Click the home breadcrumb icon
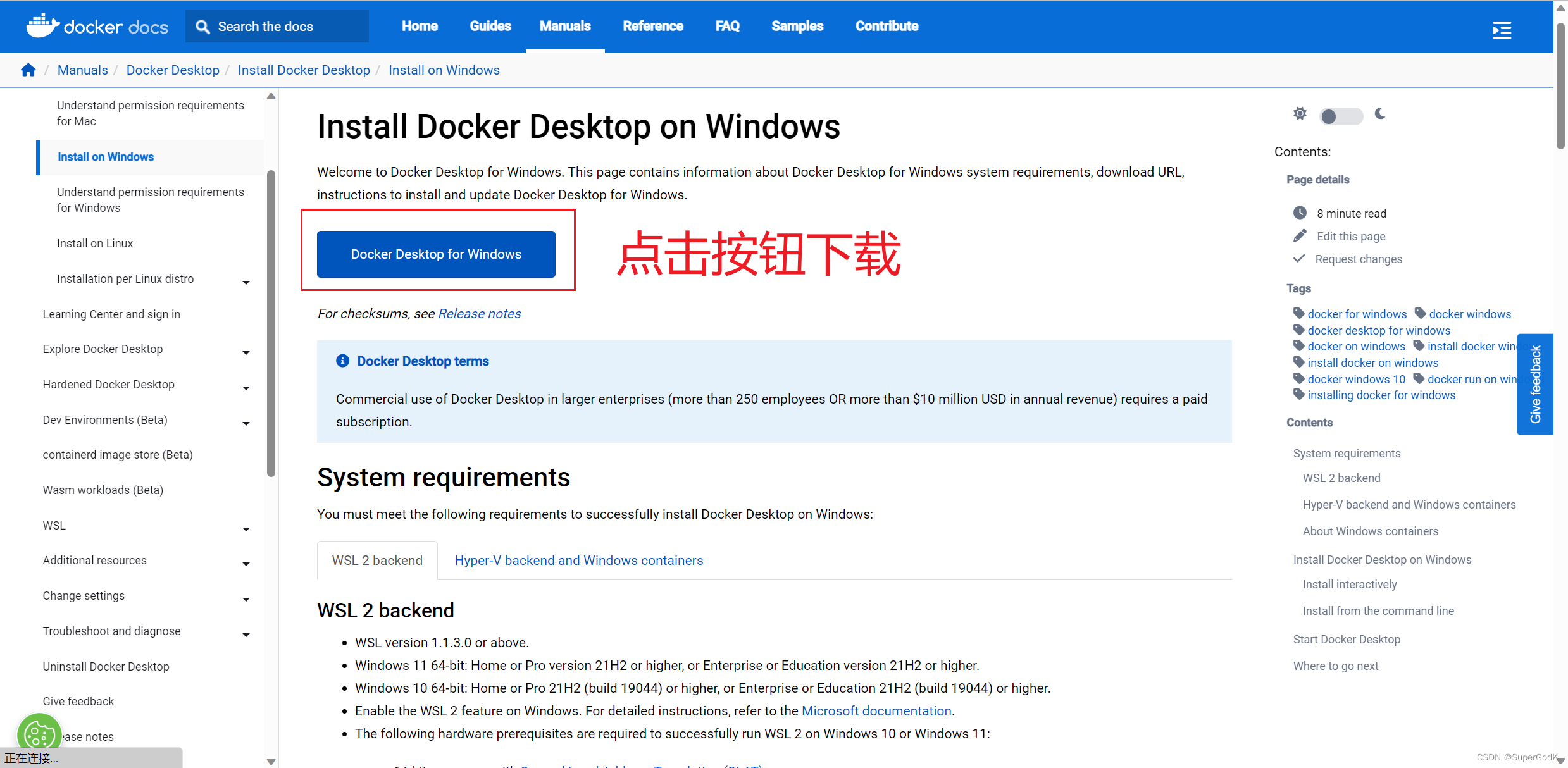The height and width of the screenshot is (768, 1568). [28, 70]
